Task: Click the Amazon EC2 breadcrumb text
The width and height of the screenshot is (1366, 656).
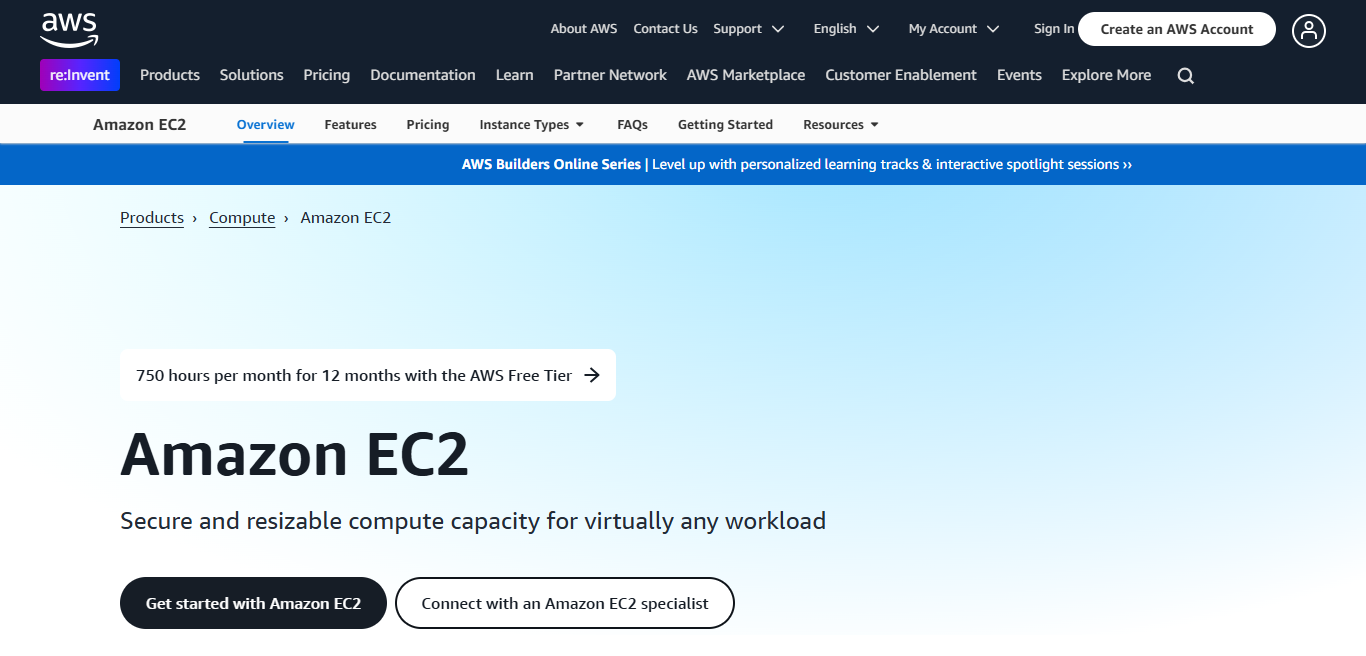Action: point(346,218)
